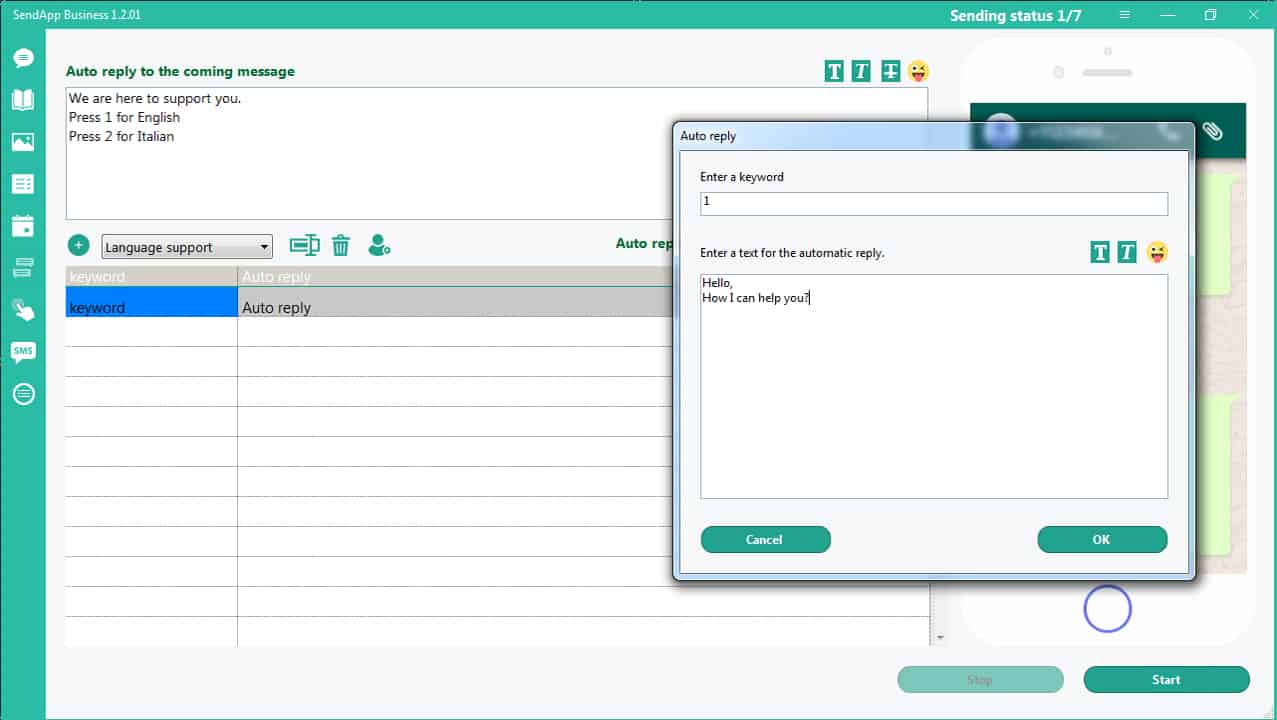Delete using the trash can icon
The height and width of the screenshot is (720, 1277).
click(x=341, y=245)
